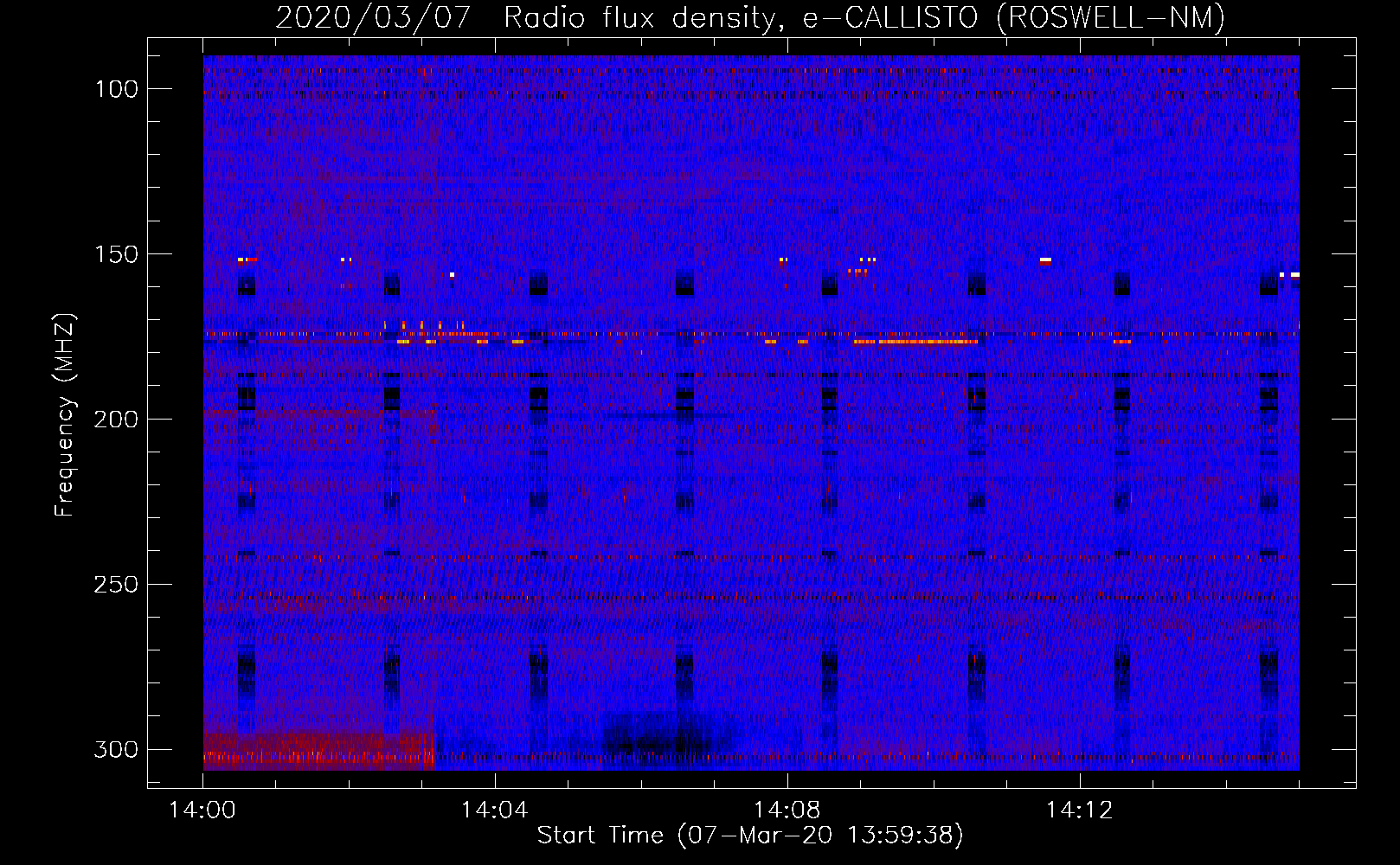This screenshot has width=1400, height=865.
Task: Click the 150 frequency tick label
Action: pos(117,254)
